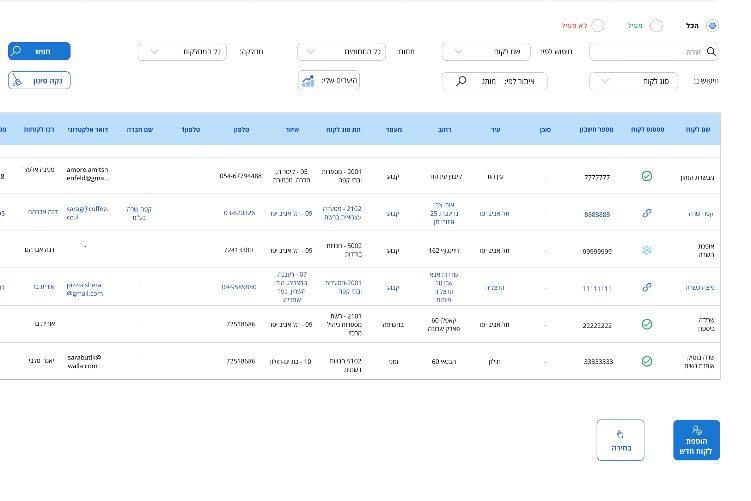Screen dimensions: 751x501
Task: Click the green checkmark status for account 7777777
Action: tap(647, 176)
